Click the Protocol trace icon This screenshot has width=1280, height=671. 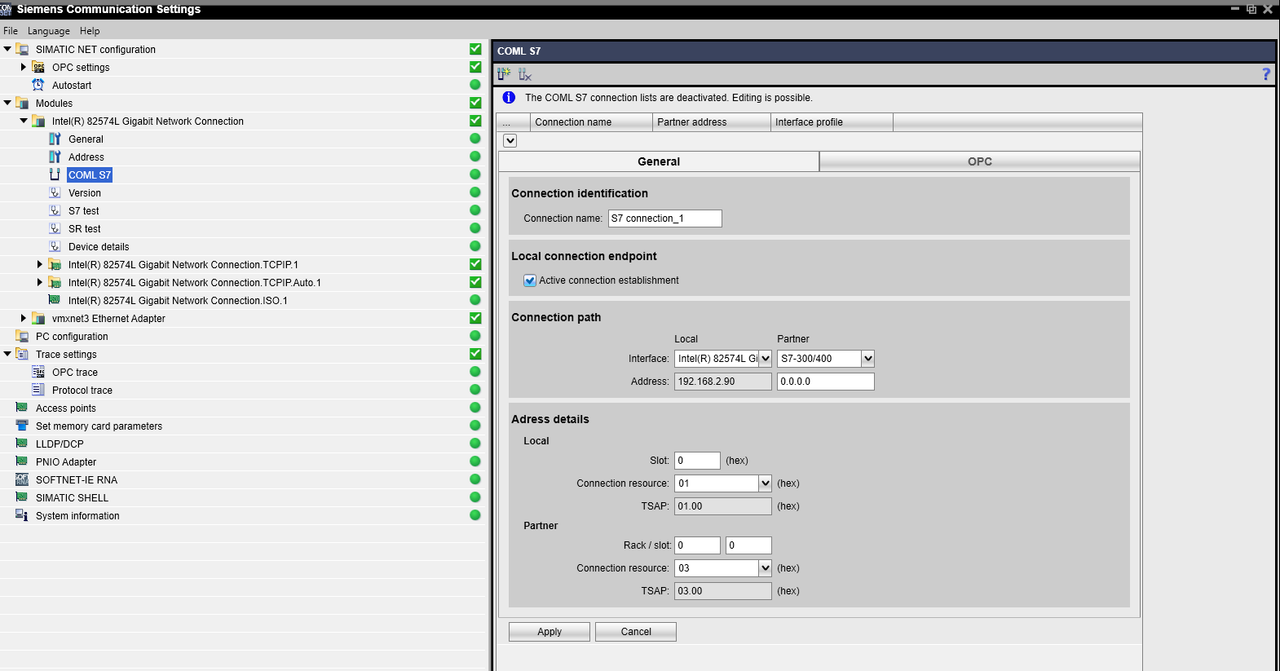click(x=38, y=390)
